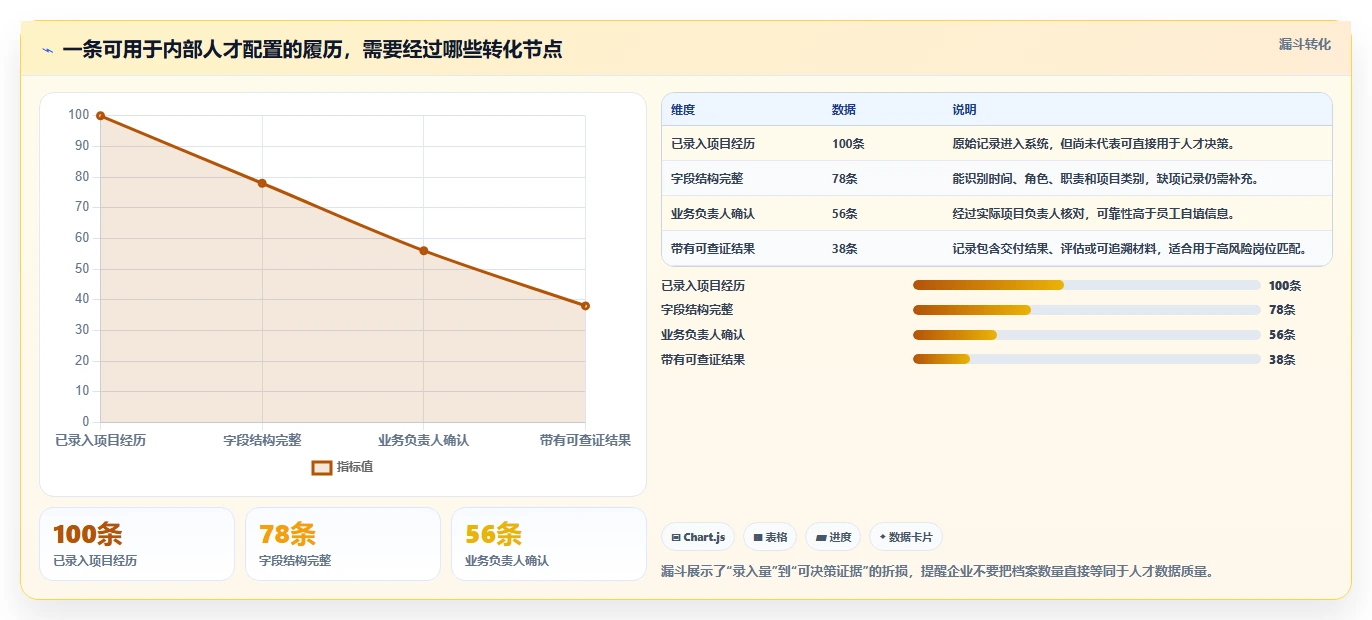Click description starting 记录包含交付结果
Image resolution: width=1372 pixels, height=620 pixels.
coord(1130,249)
